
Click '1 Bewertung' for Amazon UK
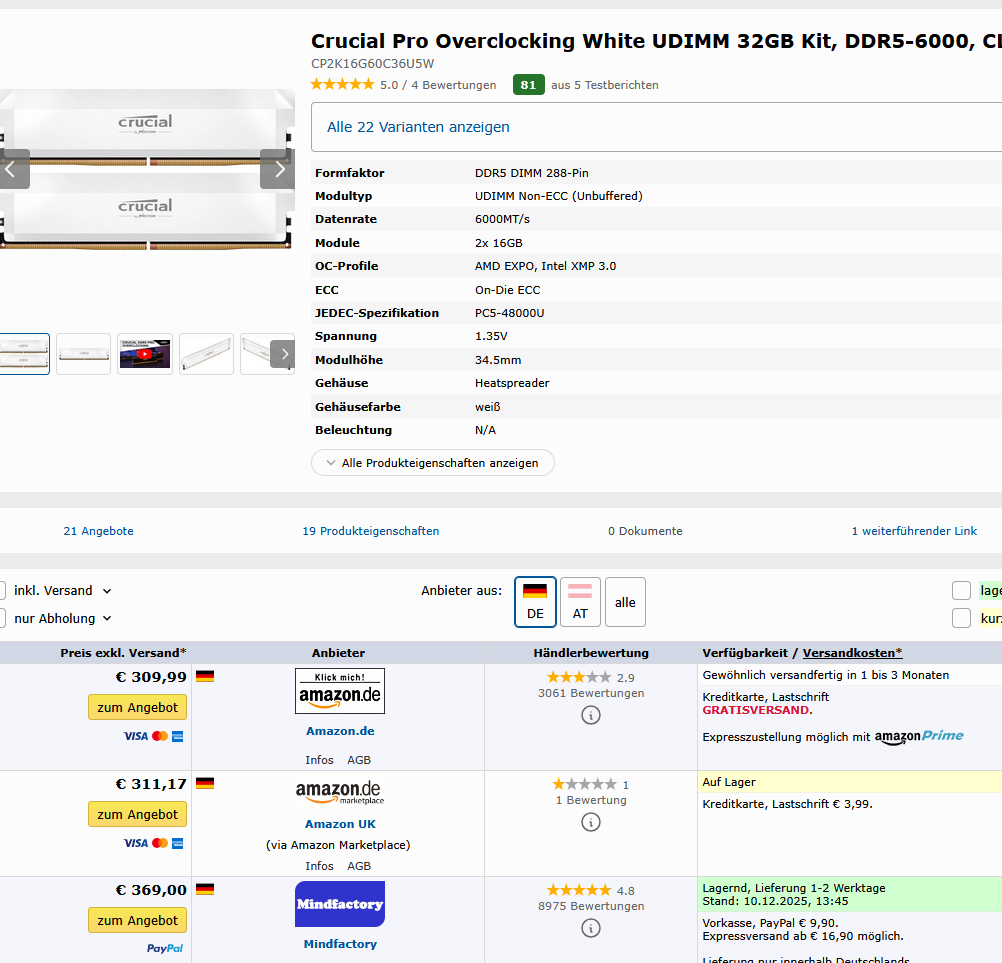pos(591,800)
